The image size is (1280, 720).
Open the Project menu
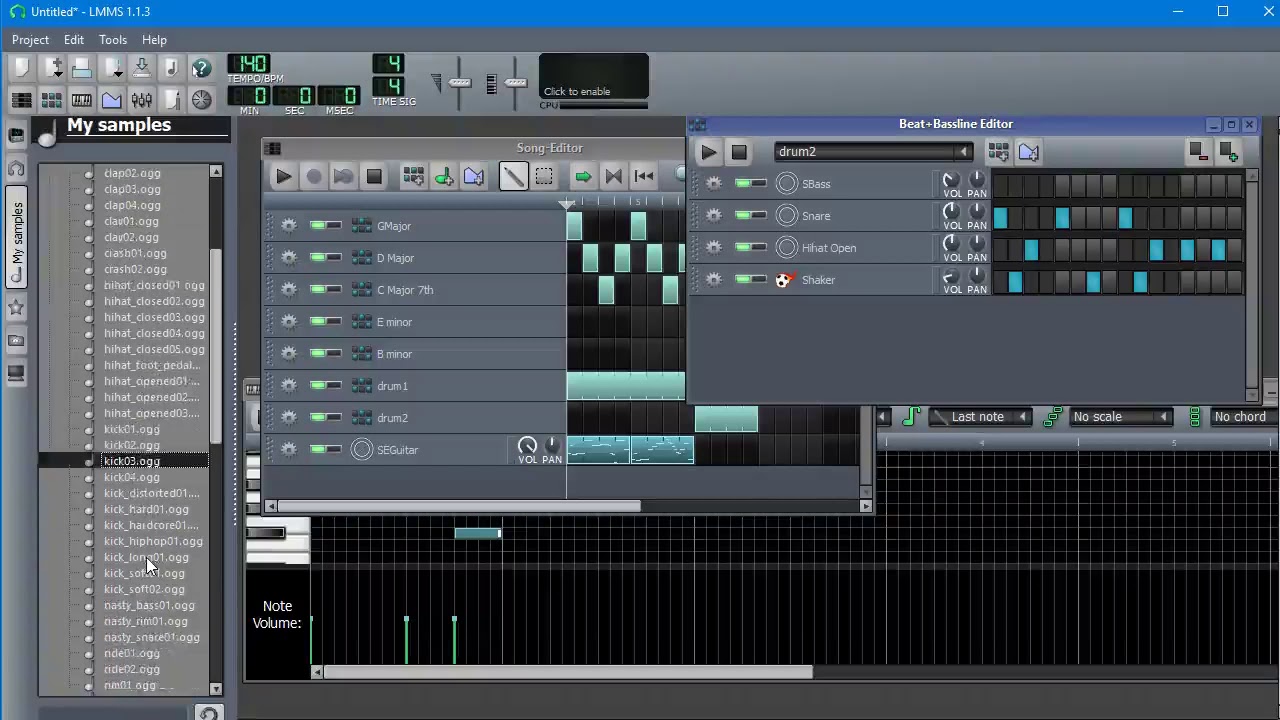pos(30,40)
